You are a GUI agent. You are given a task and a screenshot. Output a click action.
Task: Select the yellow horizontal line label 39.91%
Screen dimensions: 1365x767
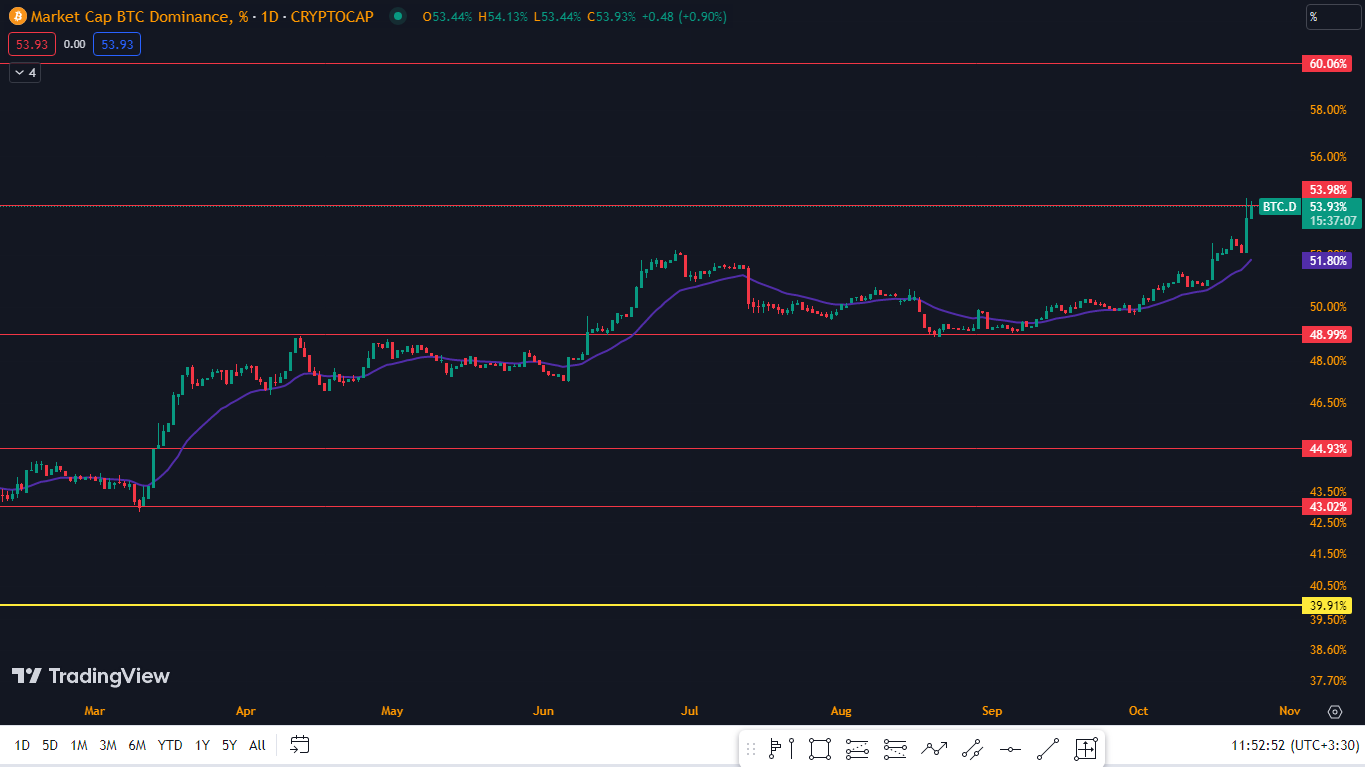coord(1329,605)
